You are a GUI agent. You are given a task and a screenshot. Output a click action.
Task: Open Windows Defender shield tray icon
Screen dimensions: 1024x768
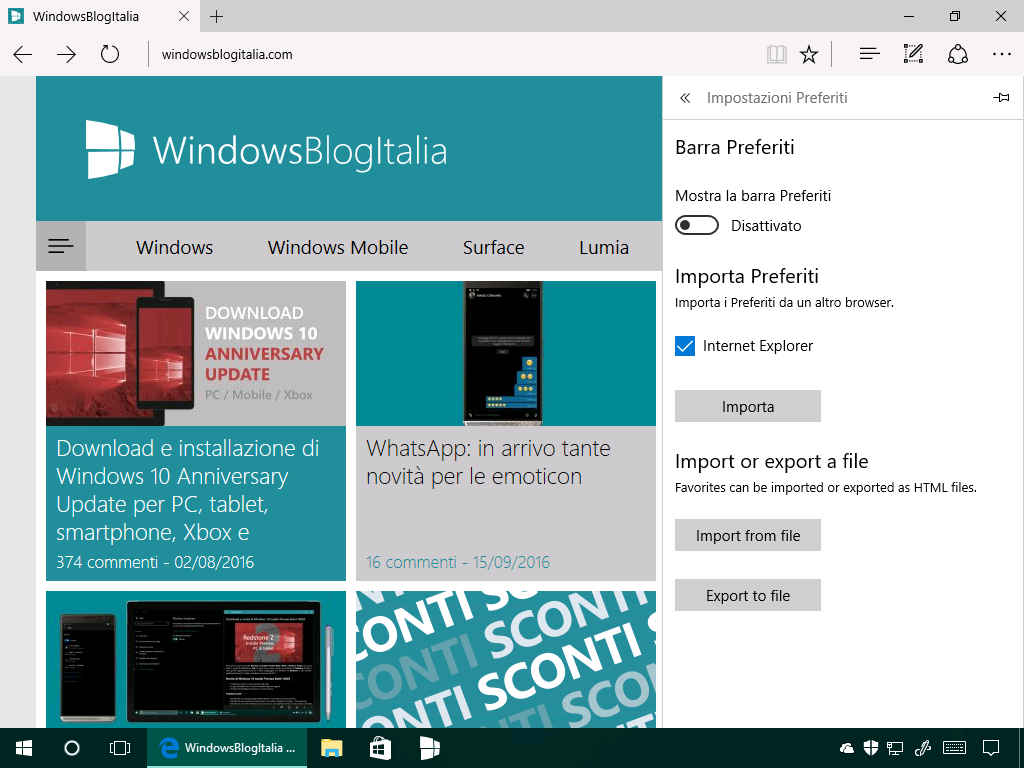(x=871, y=748)
